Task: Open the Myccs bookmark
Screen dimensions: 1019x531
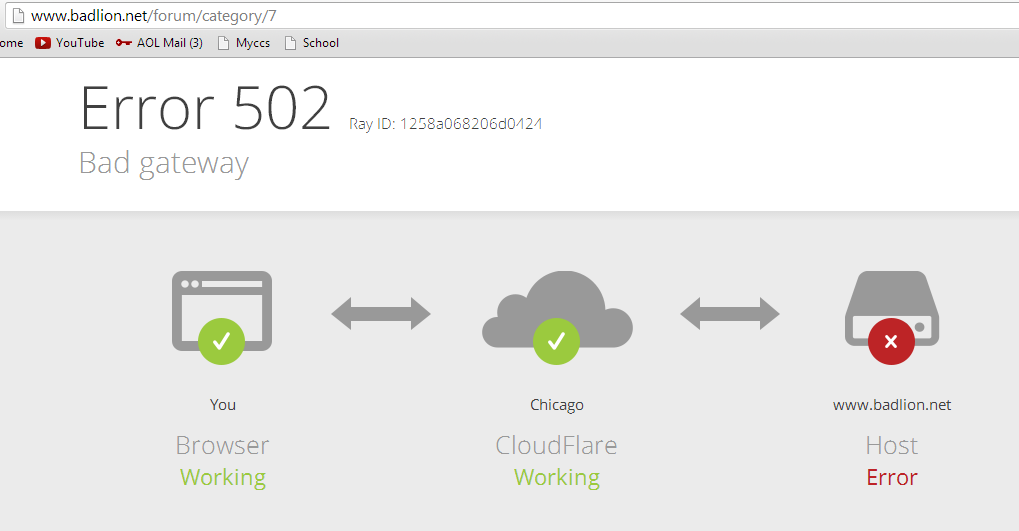Action: pos(244,43)
